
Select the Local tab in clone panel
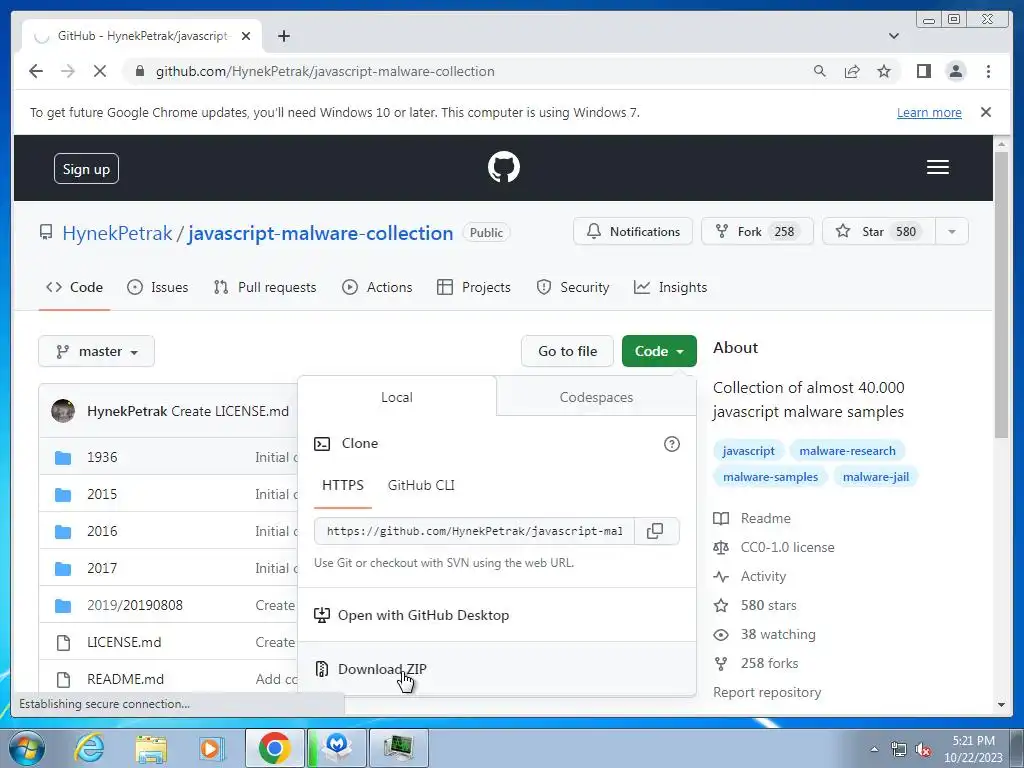click(396, 397)
